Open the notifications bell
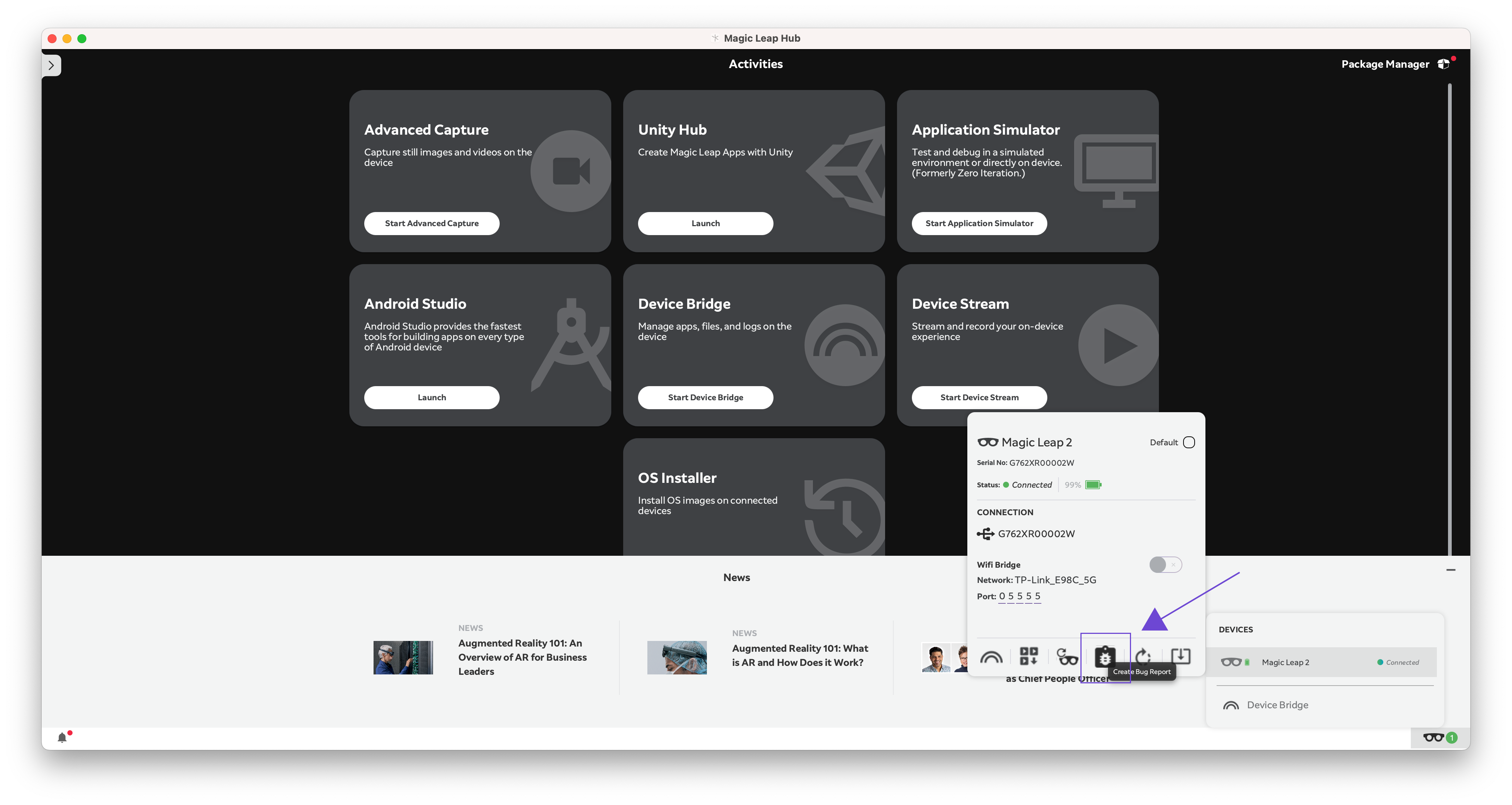The width and height of the screenshot is (1512, 805). pyautogui.click(x=62, y=738)
